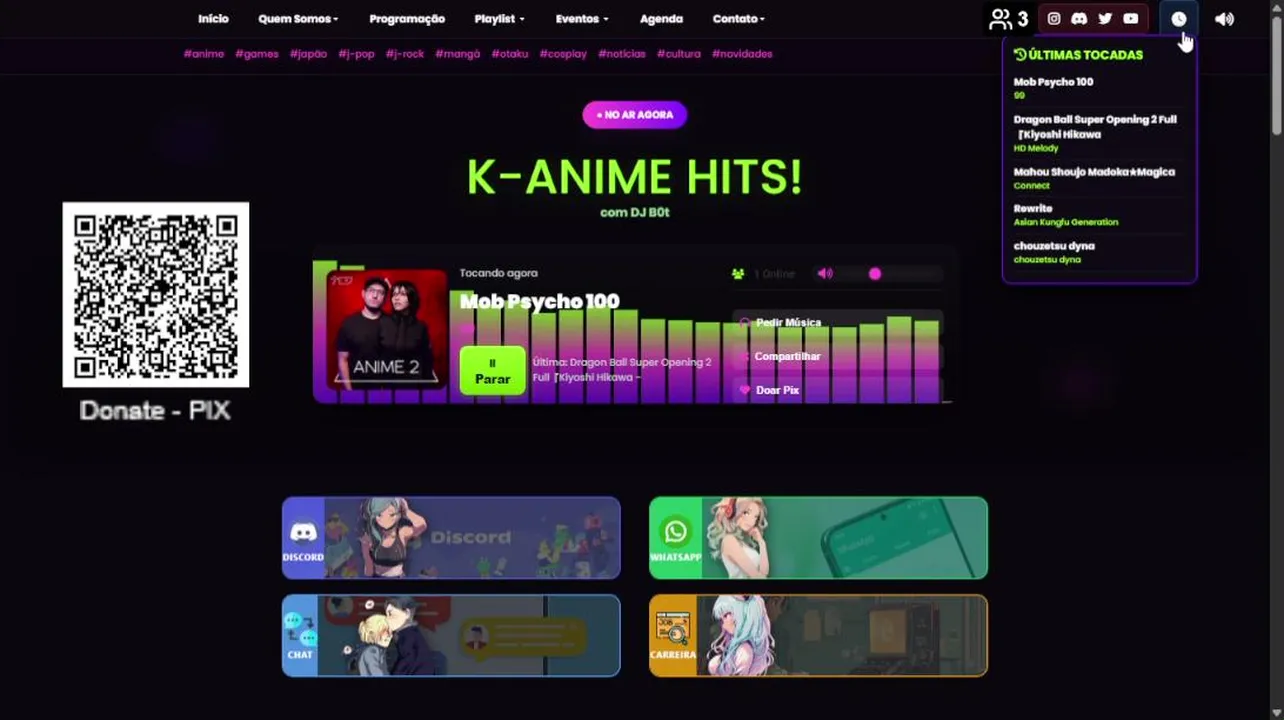Mute the player via speaker icon
This screenshot has width=1284, height=720.
(825, 273)
